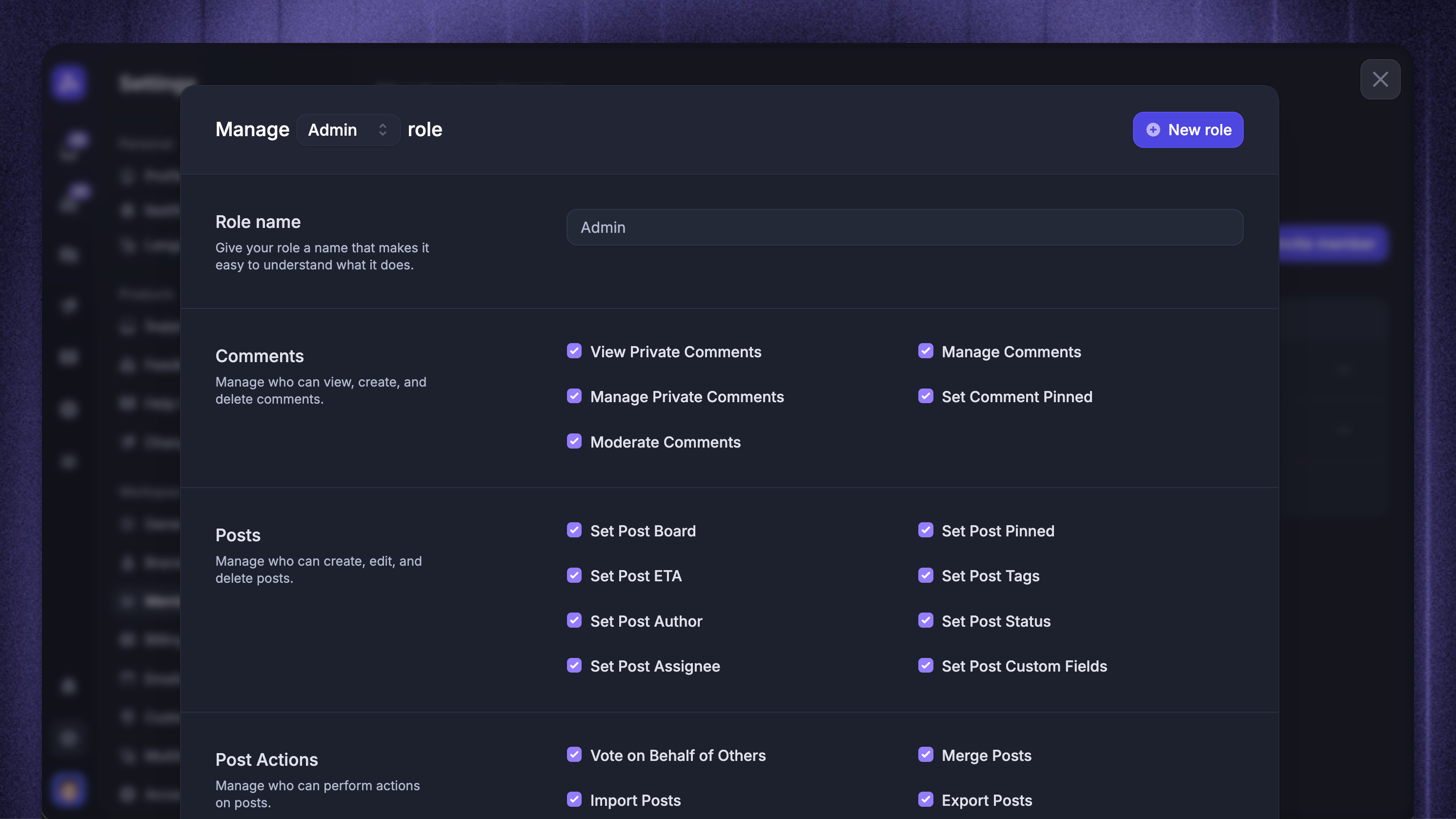Screen dimensions: 1456x819
Task: Click the Post Actions section heading
Action: [267, 759]
